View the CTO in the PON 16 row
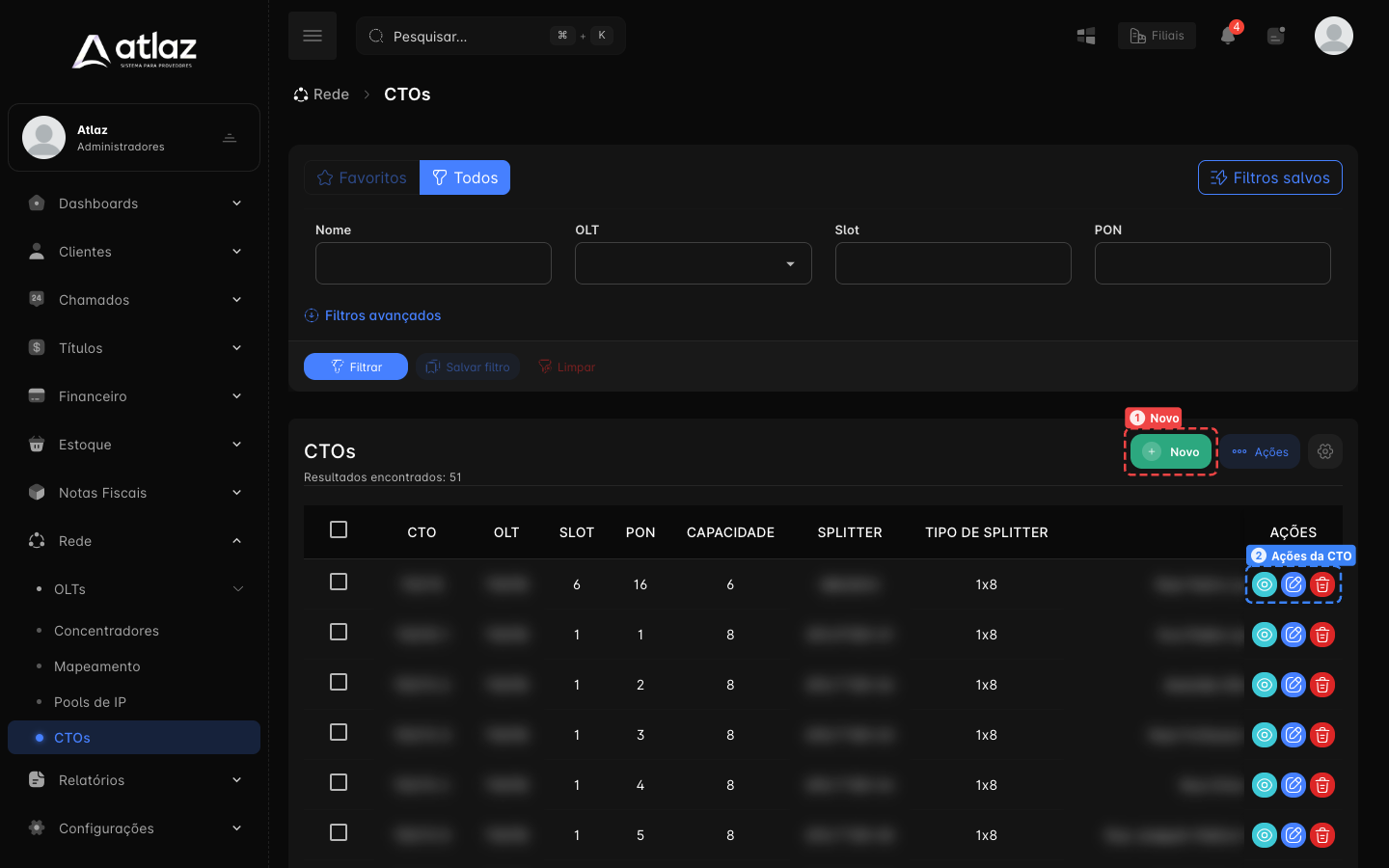The height and width of the screenshot is (868, 1389). pos(1265,584)
